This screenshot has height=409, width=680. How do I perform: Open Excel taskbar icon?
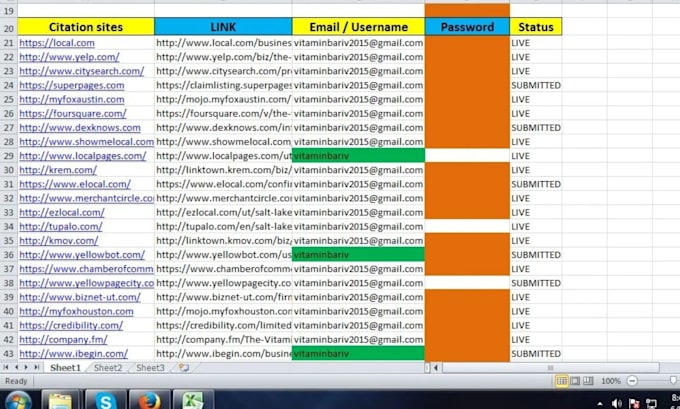tap(193, 400)
